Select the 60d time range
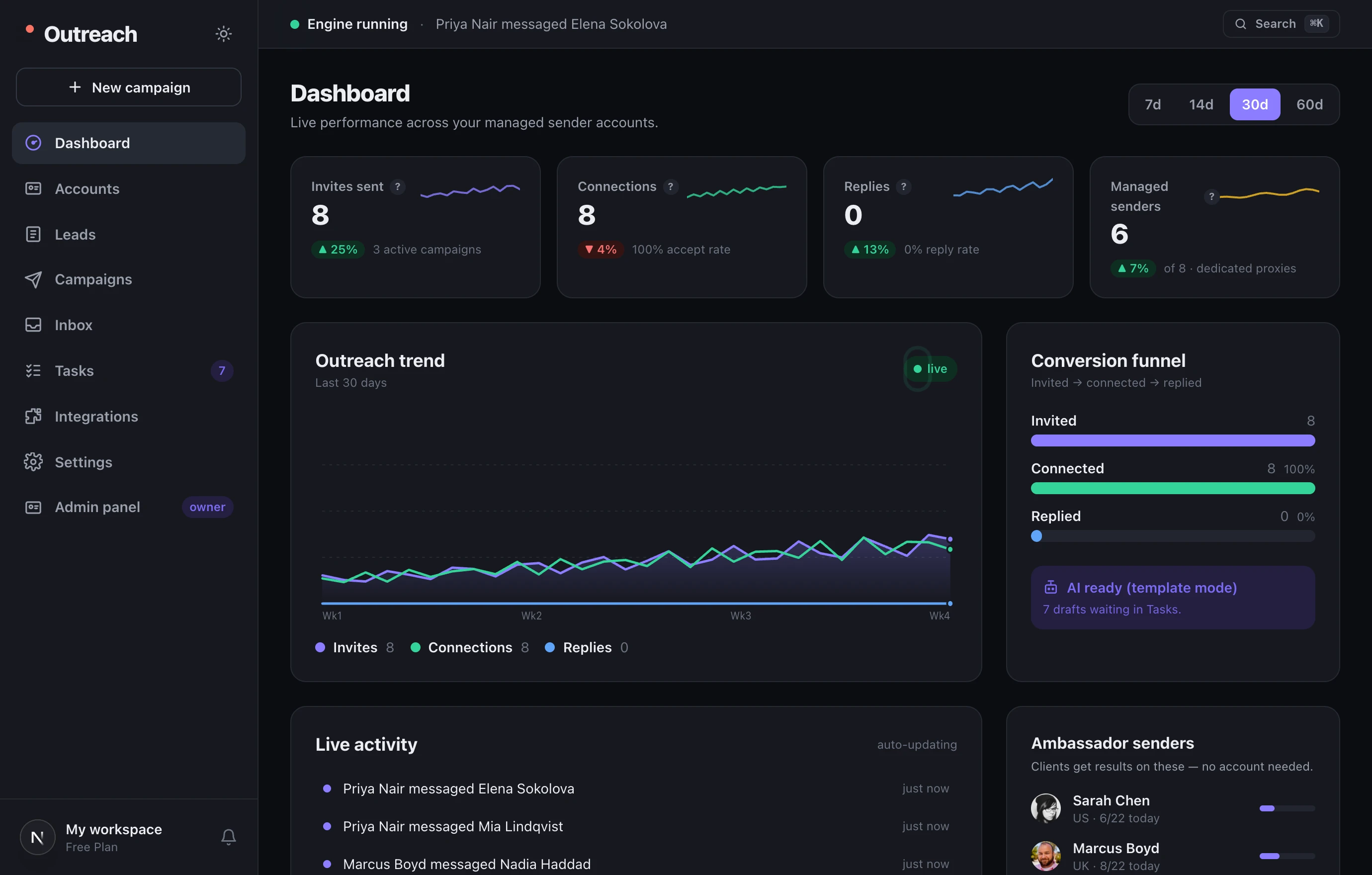The width and height of the screenshot is (1372, 875). pos(1309,104)
